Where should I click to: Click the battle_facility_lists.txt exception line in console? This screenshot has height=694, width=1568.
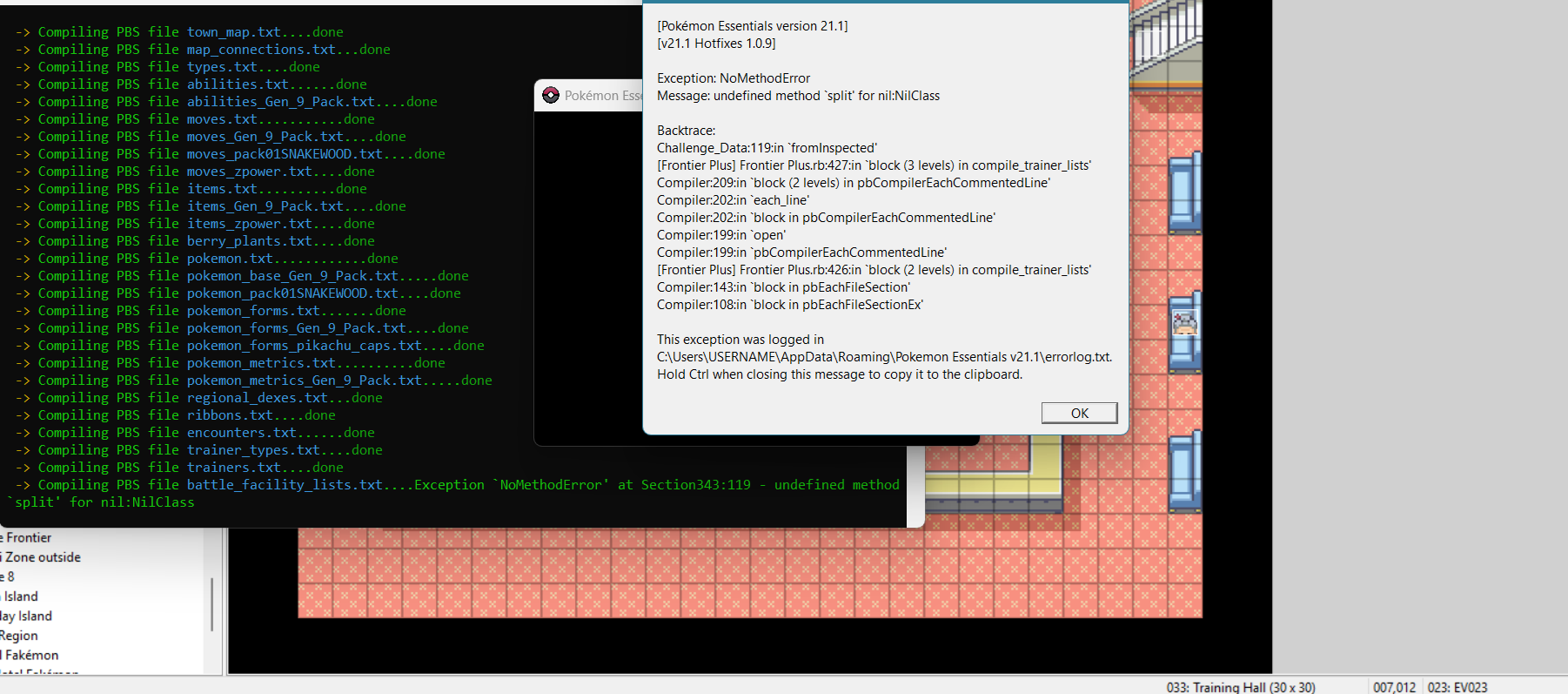(x=453, y=494)
